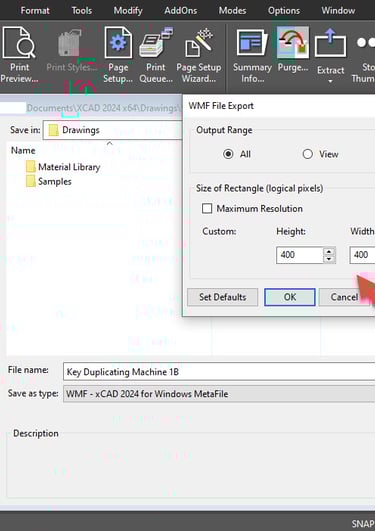Open Summary Info panel
Screen dimensions: 375x531
pos(252,56)
